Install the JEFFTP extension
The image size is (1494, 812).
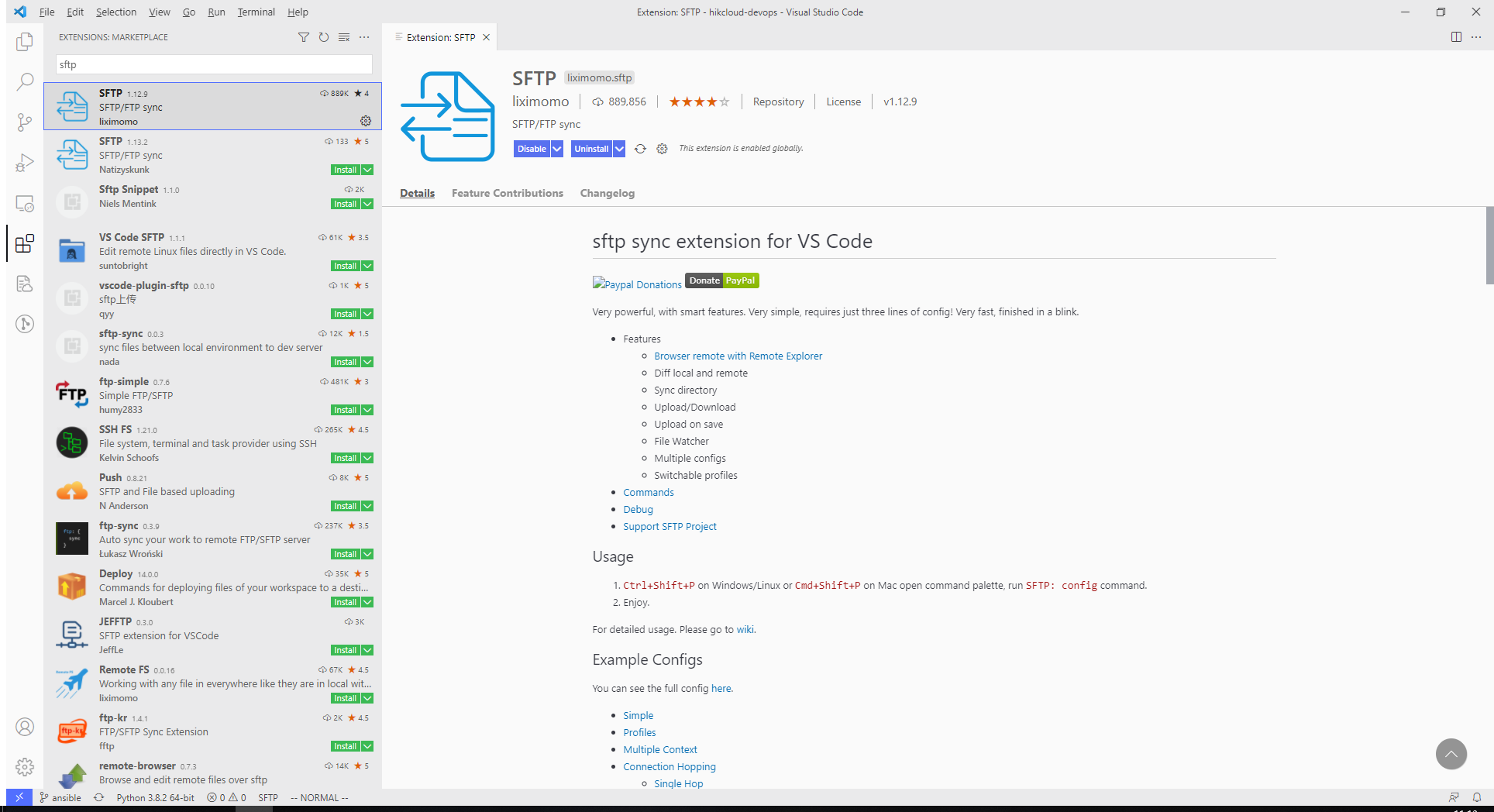coord(345,650)
